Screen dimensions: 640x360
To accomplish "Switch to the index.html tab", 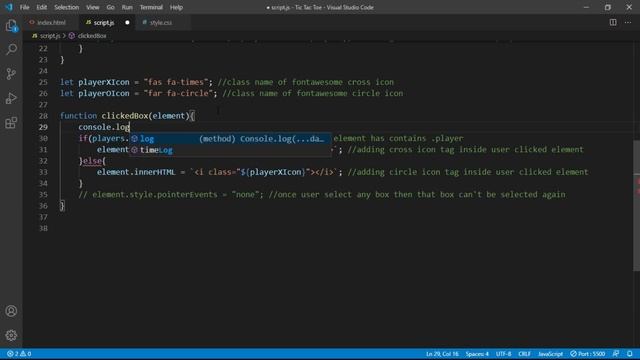I will tap(51, 23).
